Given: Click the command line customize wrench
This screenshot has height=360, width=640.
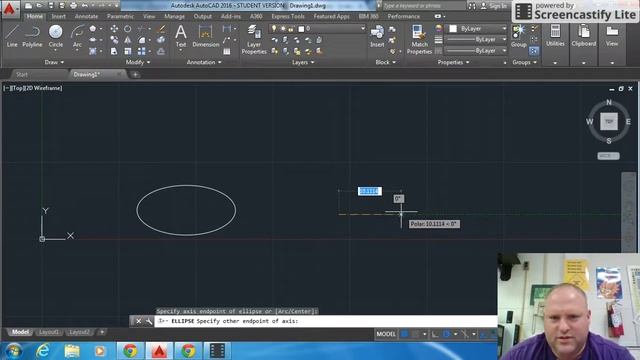Looking at the screenshot, I should [x=149, y=321].
